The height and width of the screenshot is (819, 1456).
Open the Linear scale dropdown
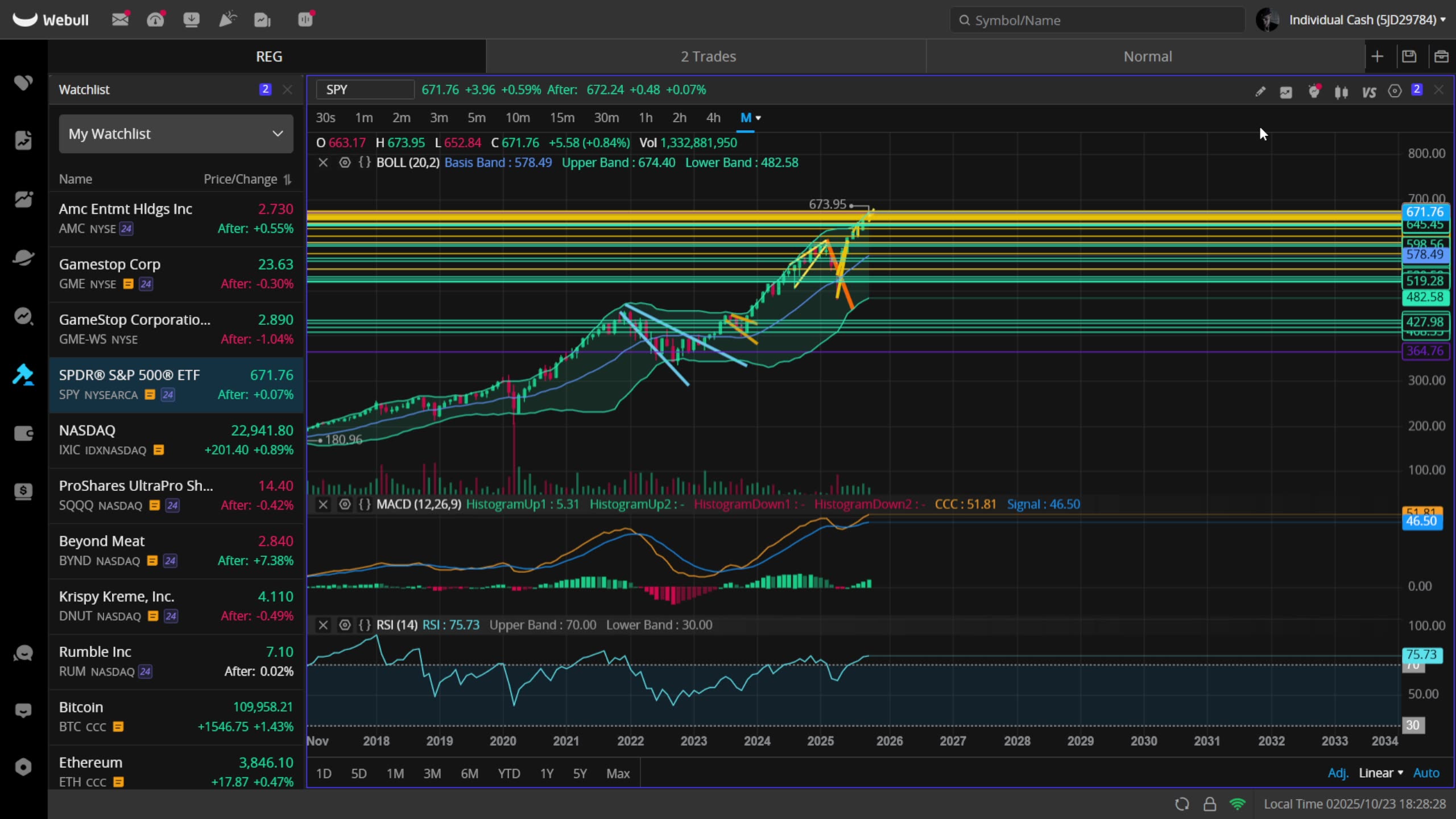point(1380,773)
